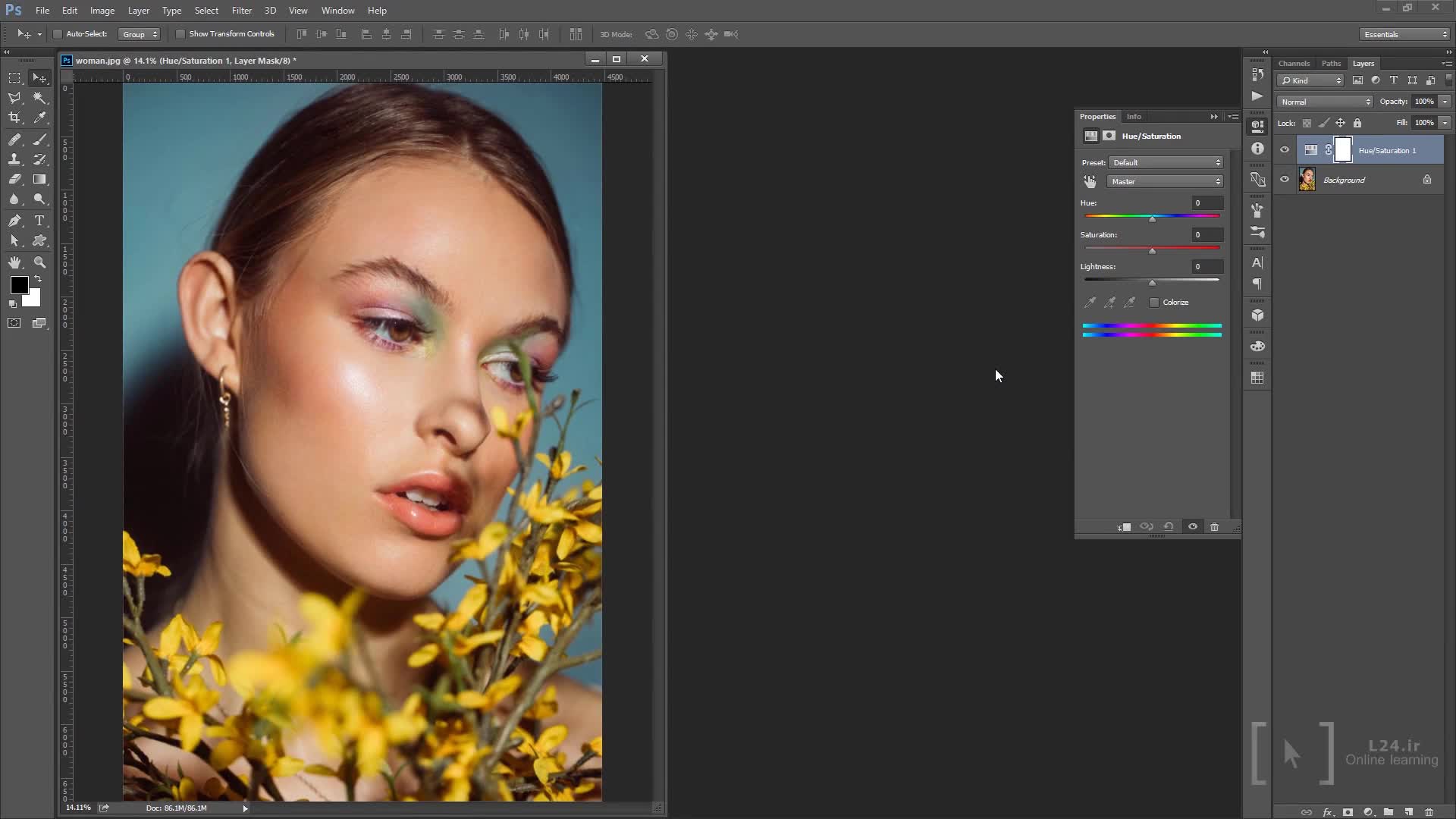Delete adjustment layer via Properties trash icon
Screen dimensions: 1456x819
1214,527
